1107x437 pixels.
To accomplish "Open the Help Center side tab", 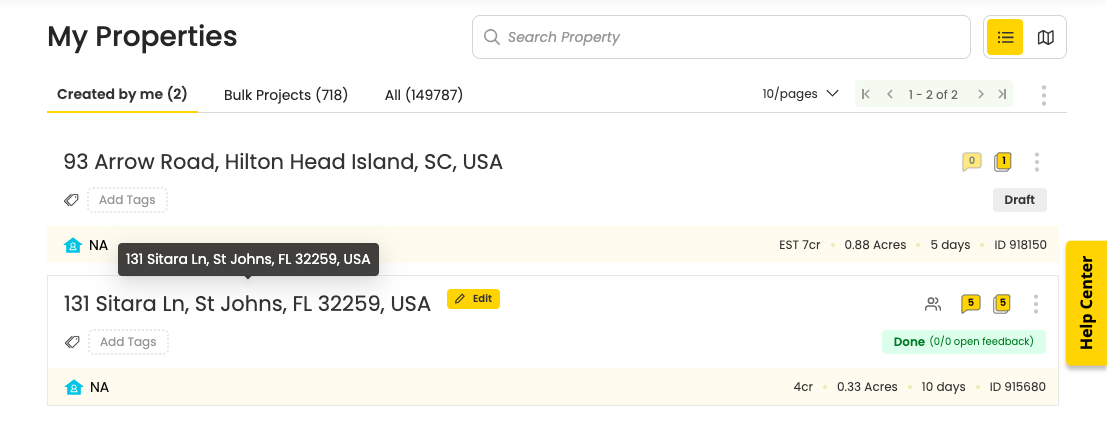I will pyautogui.click(x=1087, y=304).
